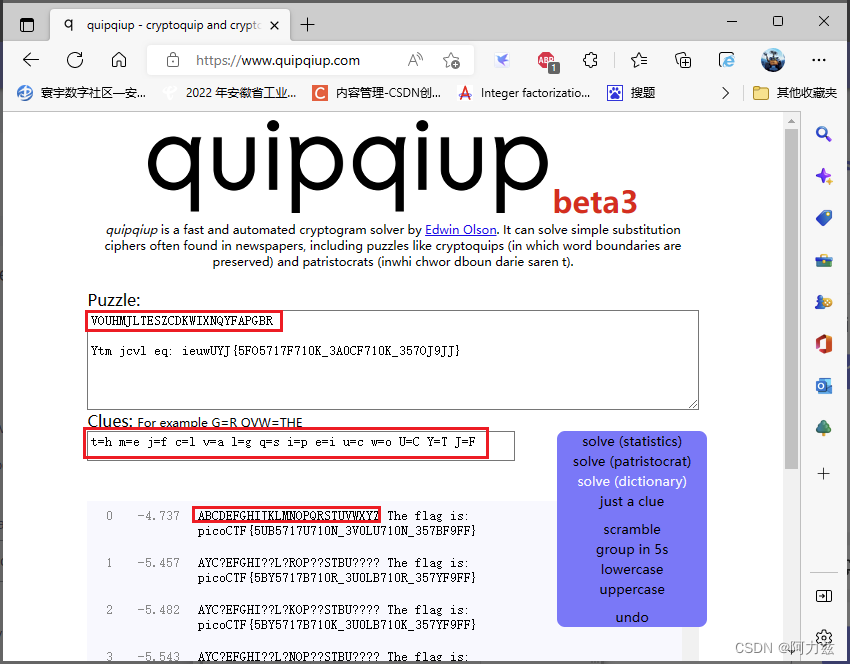Open the 内容管理-CSDN bookmark
Screen dimensions: 850x664
coord(377,93)
